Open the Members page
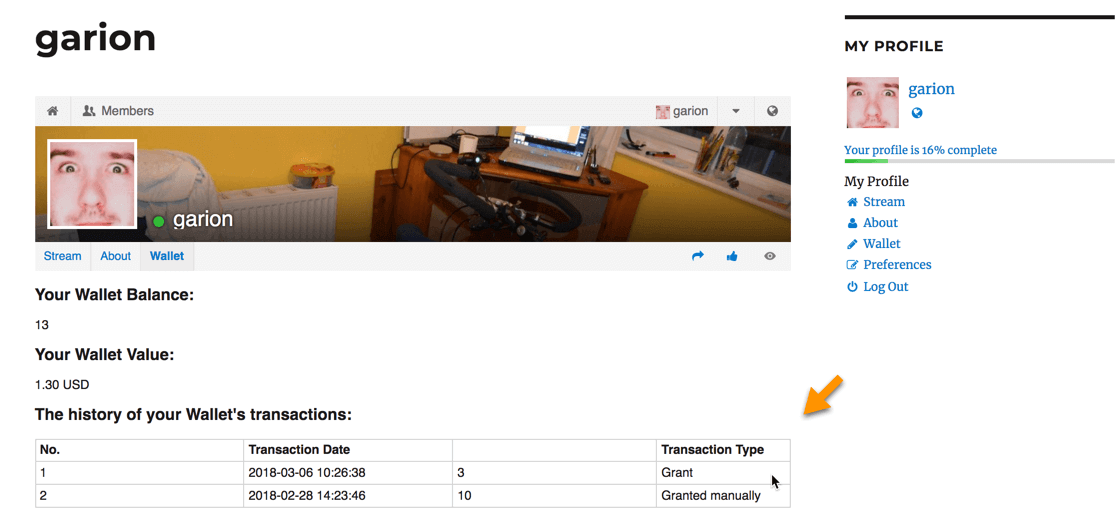This screenshot has height=526, width=1119. point(118,111)
